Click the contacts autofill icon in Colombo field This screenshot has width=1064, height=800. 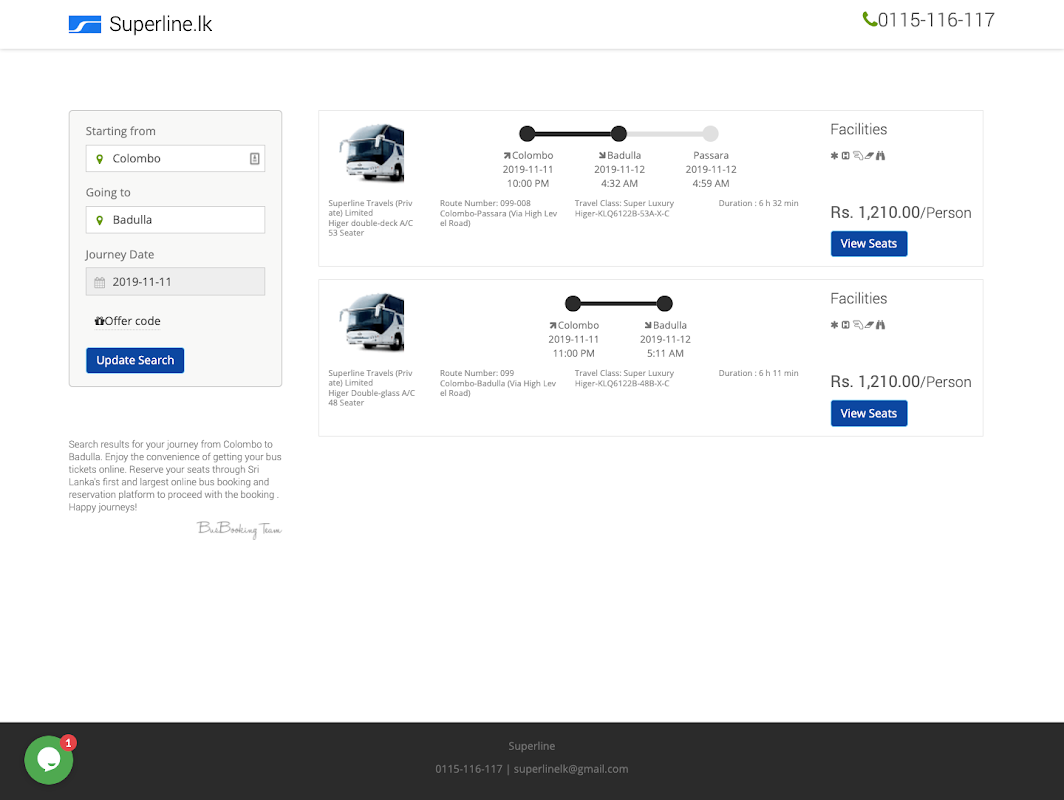click(x=254, y=159)
